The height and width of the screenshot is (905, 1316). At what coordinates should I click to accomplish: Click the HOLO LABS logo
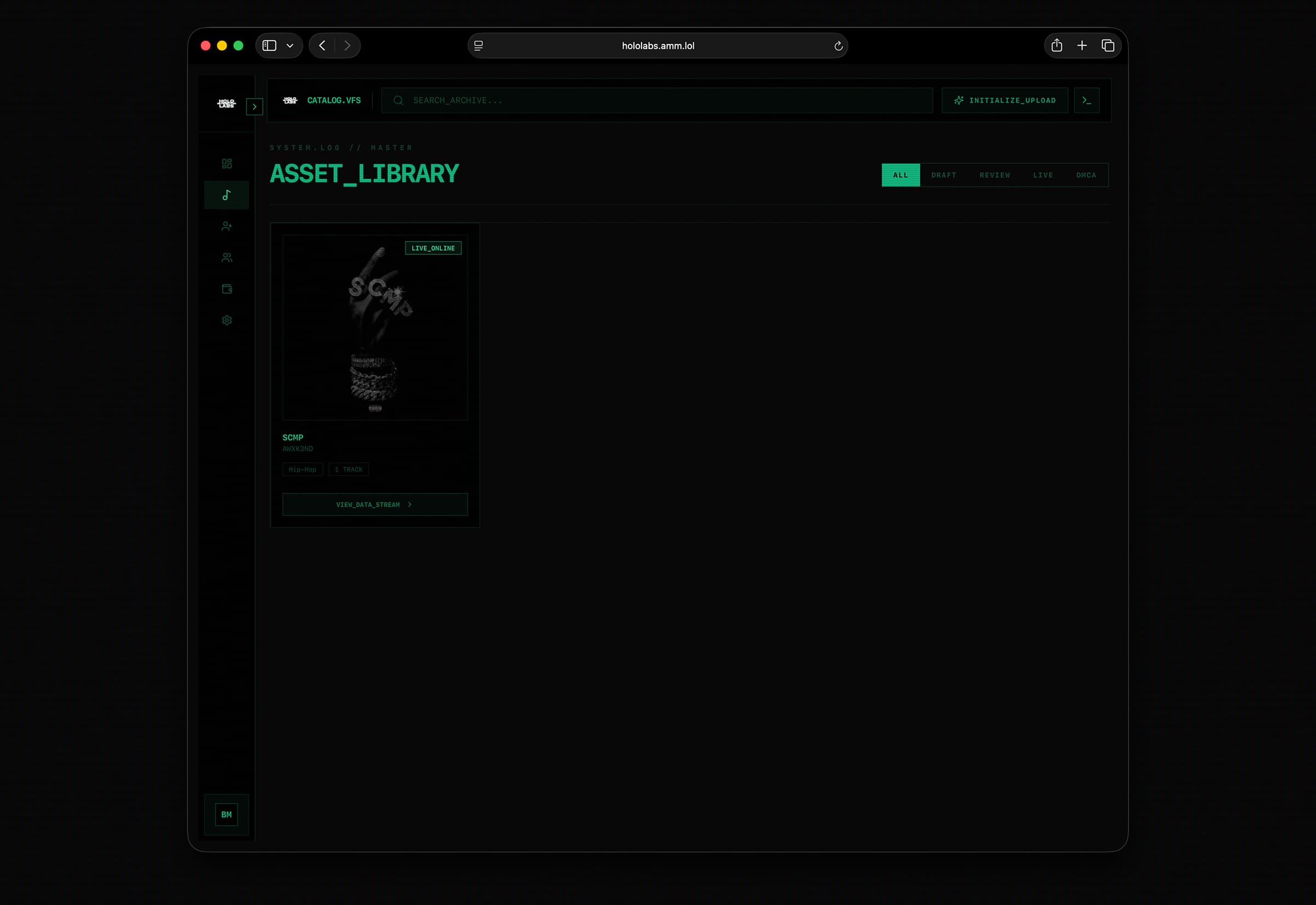225,103
